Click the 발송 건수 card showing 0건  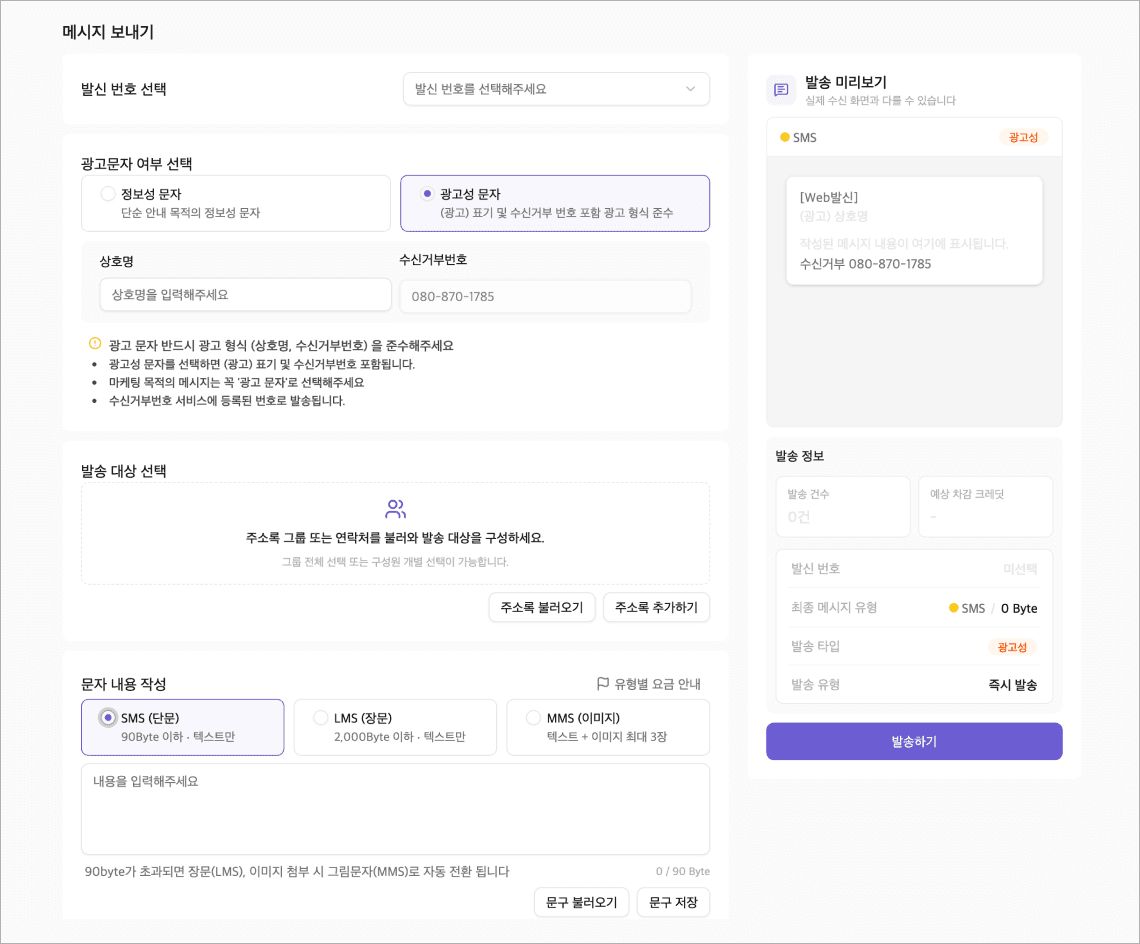click(x=843, y=507)
